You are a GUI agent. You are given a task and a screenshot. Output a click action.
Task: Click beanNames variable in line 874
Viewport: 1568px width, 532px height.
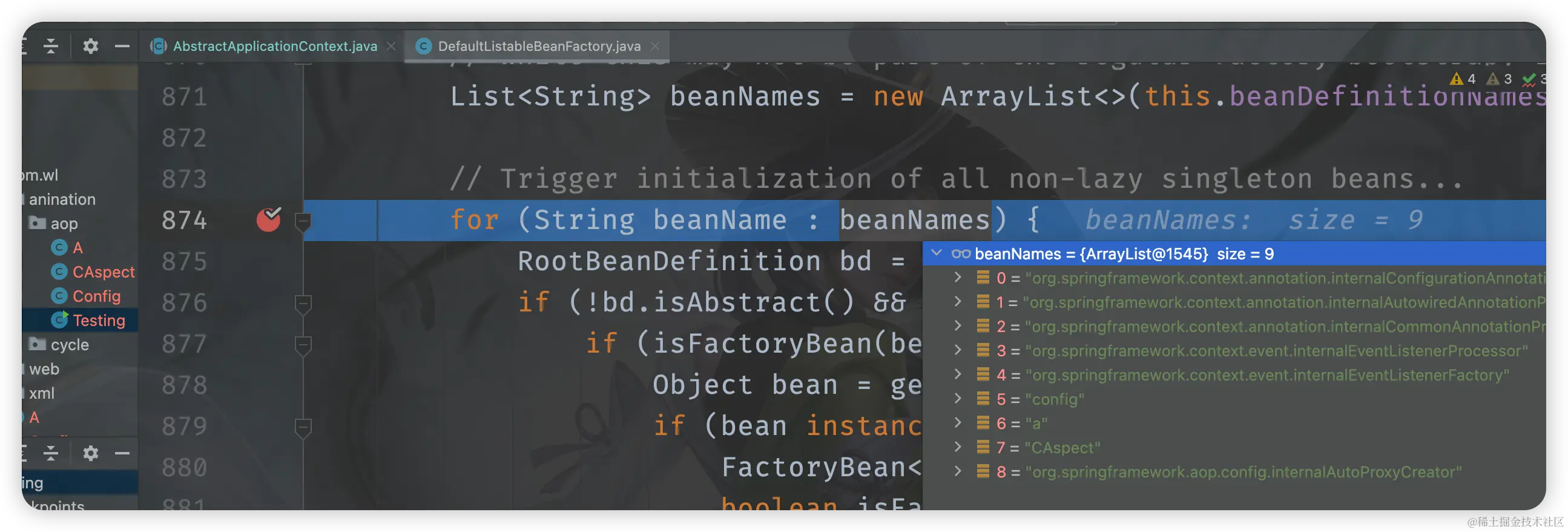(915, 220)
